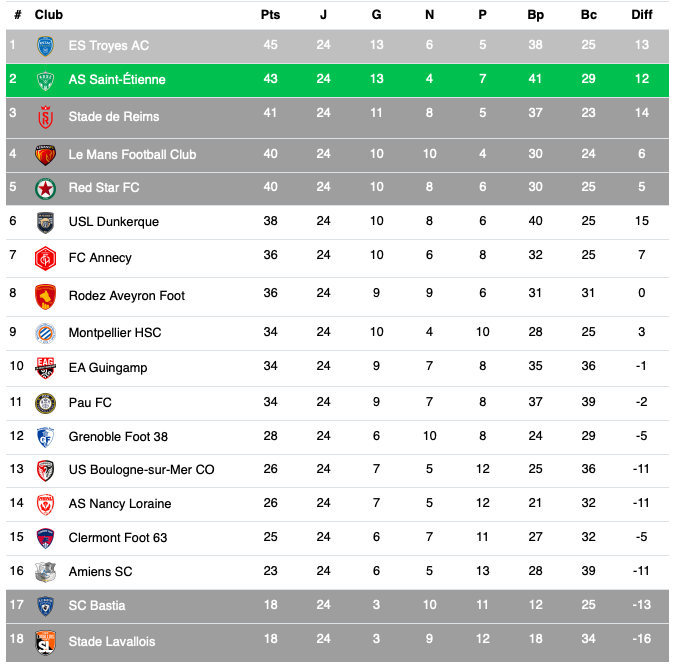Click the AS Saint-Étienne green crest
The image size is (675, 669).
point(45,80)
